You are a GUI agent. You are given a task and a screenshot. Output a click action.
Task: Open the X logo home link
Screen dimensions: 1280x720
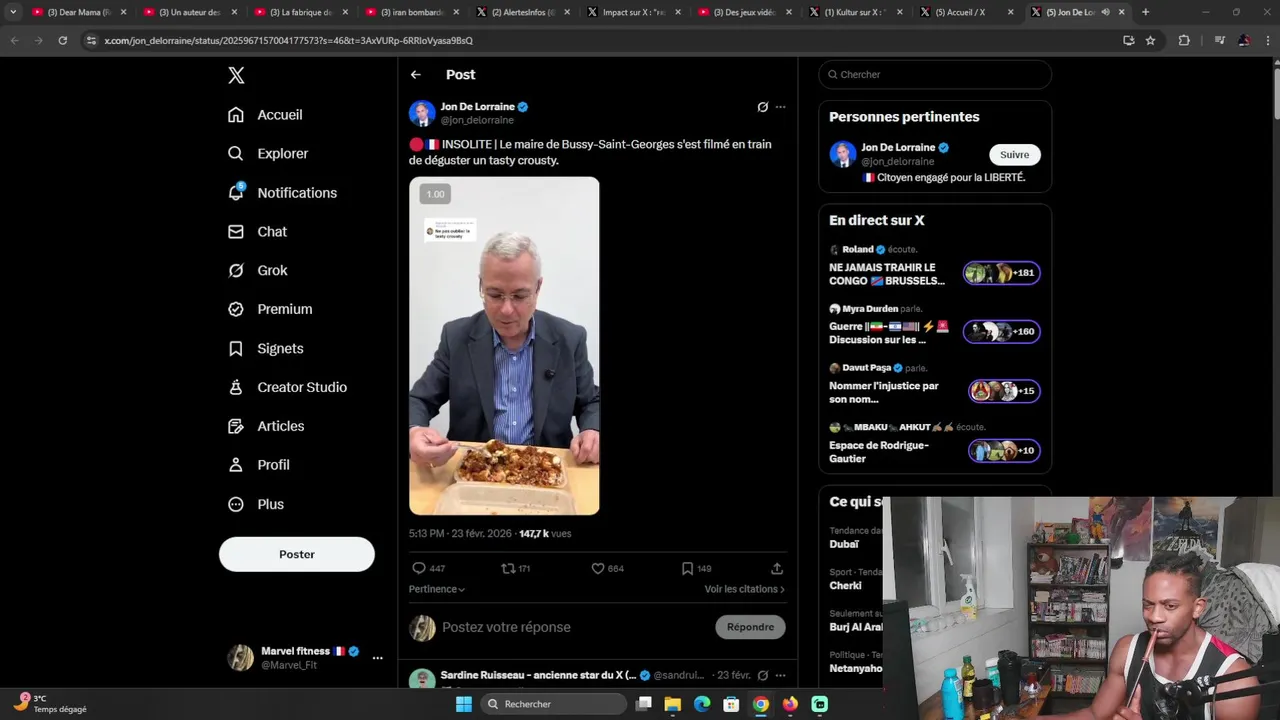tap(236, 75)
